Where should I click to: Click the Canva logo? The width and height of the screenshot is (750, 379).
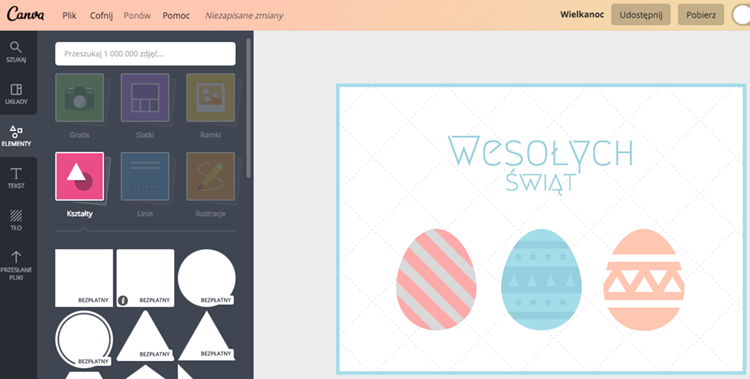25,14
